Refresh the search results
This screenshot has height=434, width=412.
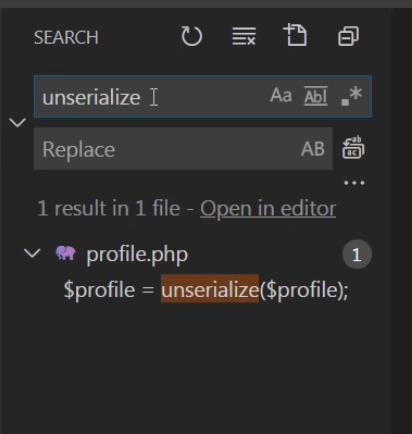(192, 36)
